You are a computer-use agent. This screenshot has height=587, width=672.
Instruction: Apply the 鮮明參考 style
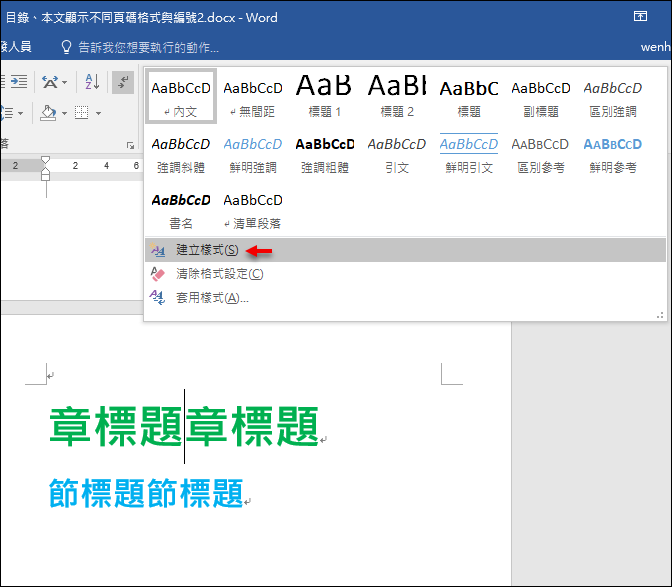coord(613,153)
